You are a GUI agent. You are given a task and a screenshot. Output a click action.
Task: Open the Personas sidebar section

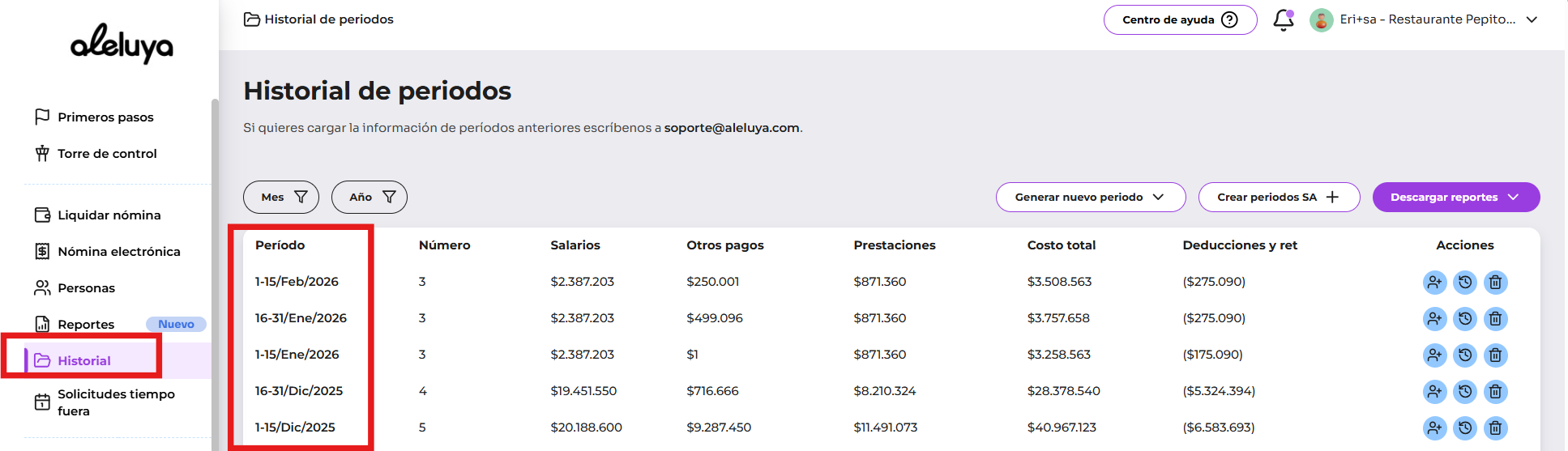point(86,288)
